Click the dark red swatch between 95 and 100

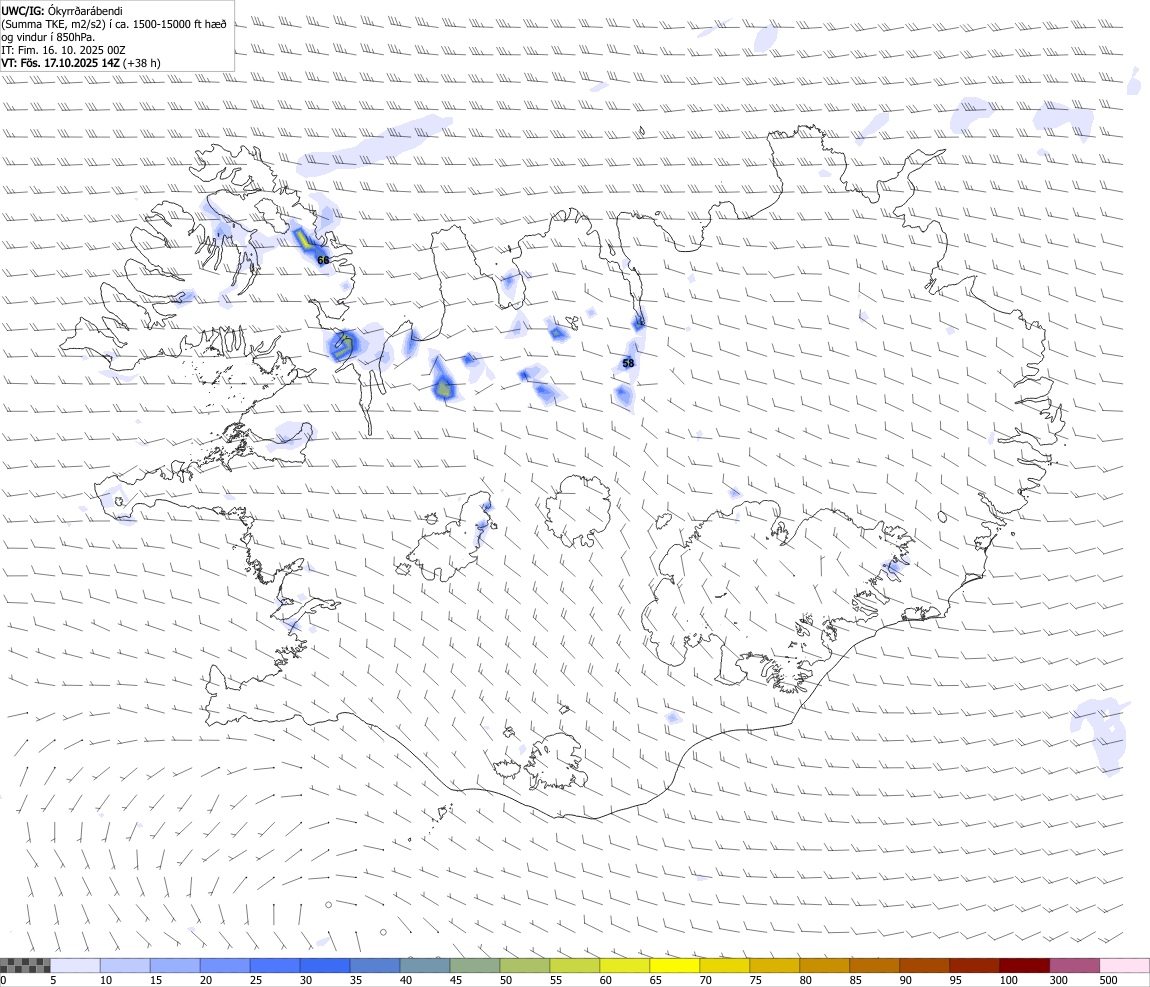[x=974, y=965]
